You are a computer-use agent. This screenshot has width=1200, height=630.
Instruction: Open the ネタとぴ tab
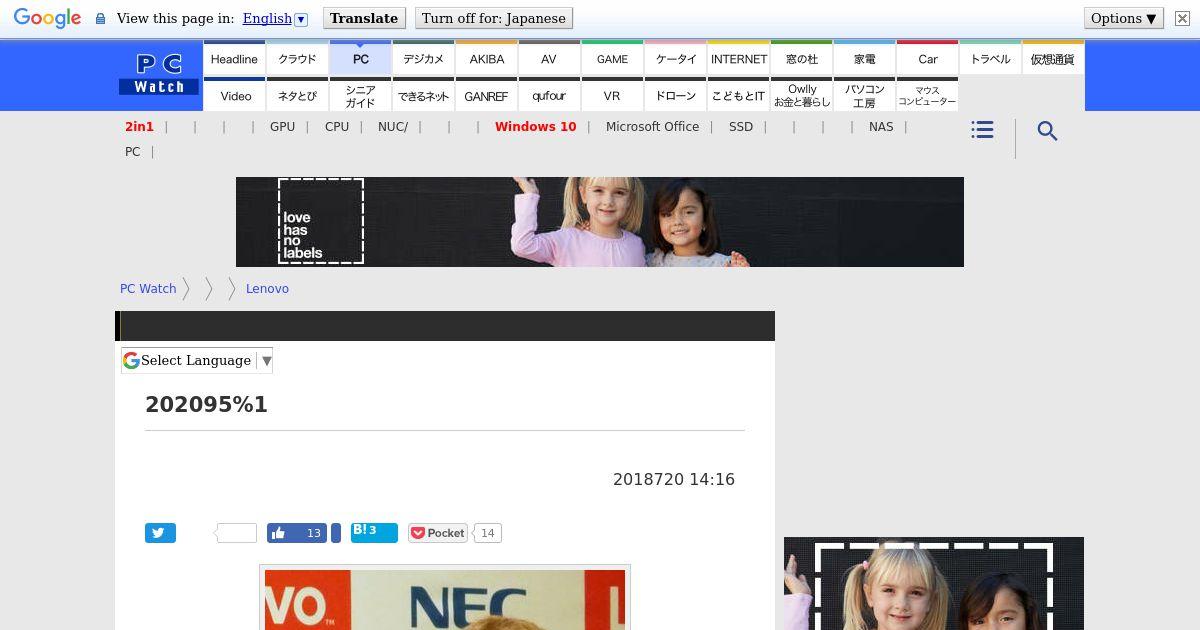tap(297, 95)
